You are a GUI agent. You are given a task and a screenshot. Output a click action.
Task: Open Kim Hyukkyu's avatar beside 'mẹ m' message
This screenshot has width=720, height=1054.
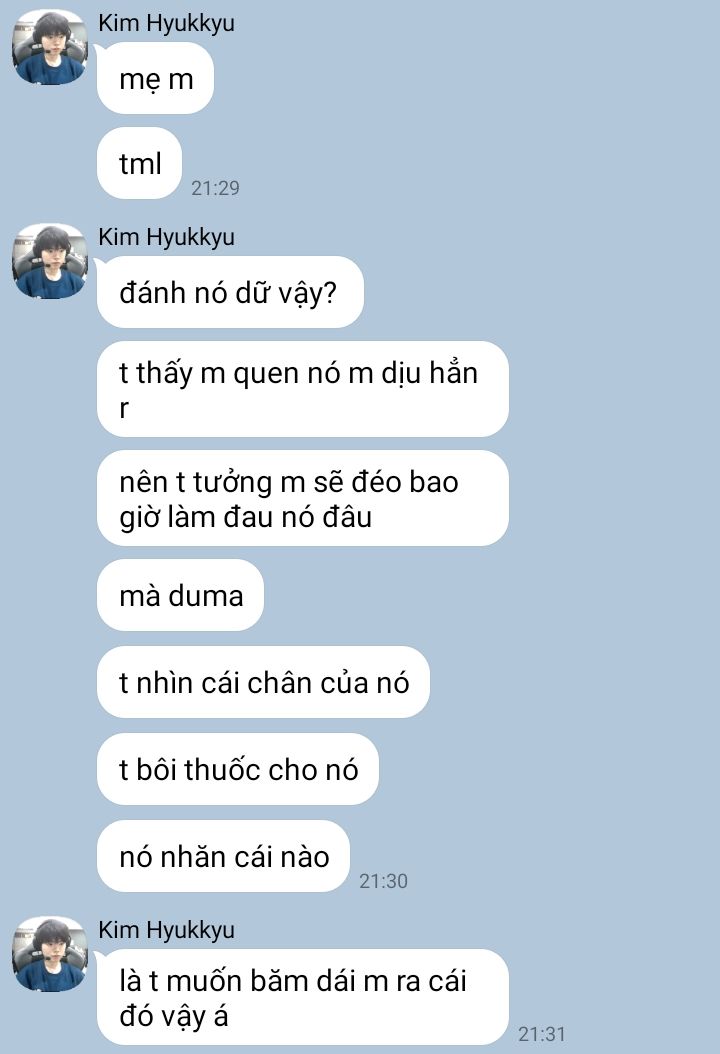click(50, 47)
